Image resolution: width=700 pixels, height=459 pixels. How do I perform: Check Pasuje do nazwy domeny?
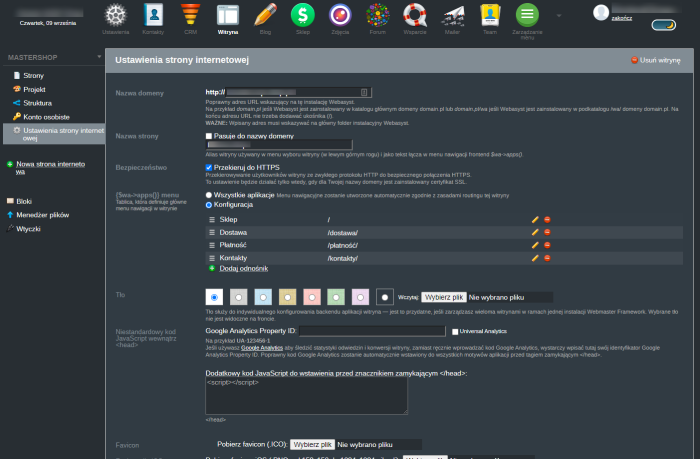click(208, 135)
